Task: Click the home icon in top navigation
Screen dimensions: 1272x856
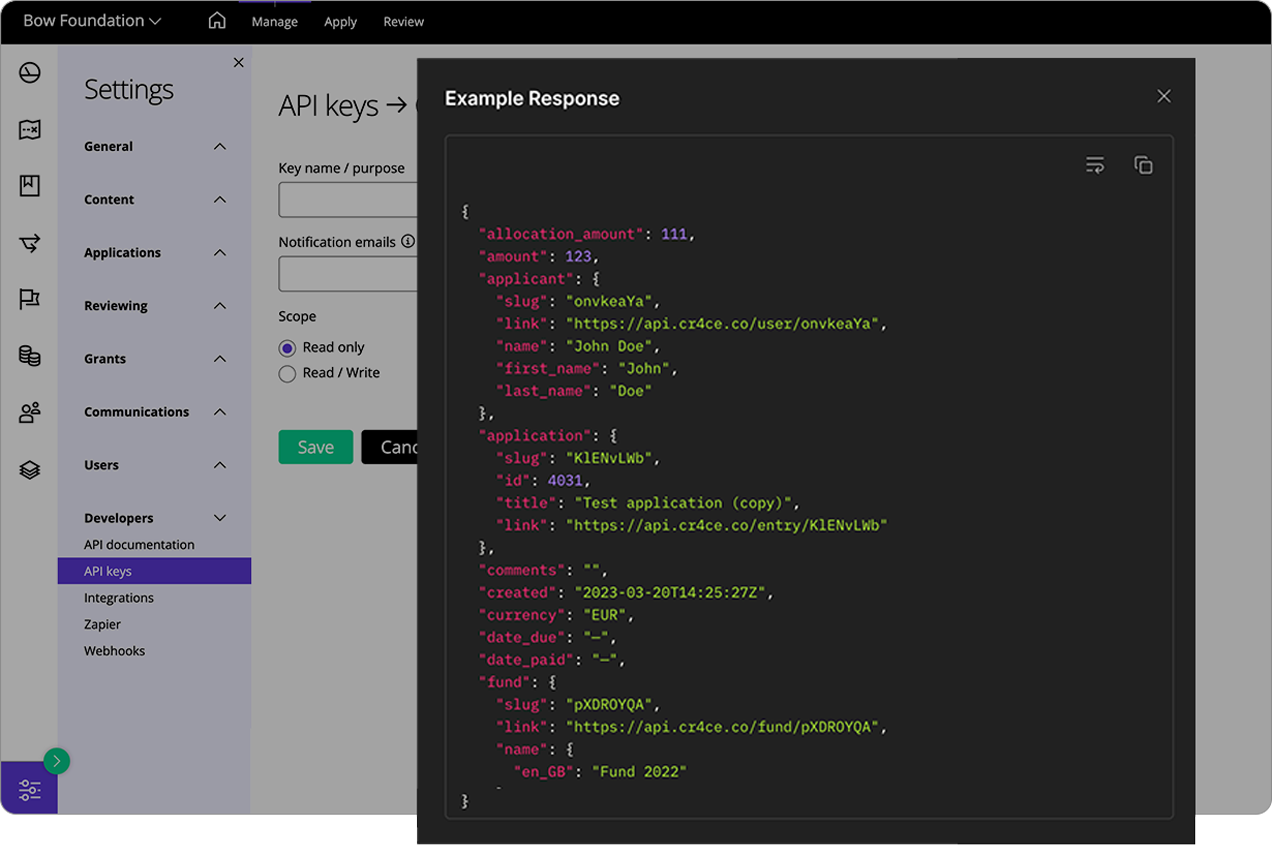Action: click(x=217, y=21)
